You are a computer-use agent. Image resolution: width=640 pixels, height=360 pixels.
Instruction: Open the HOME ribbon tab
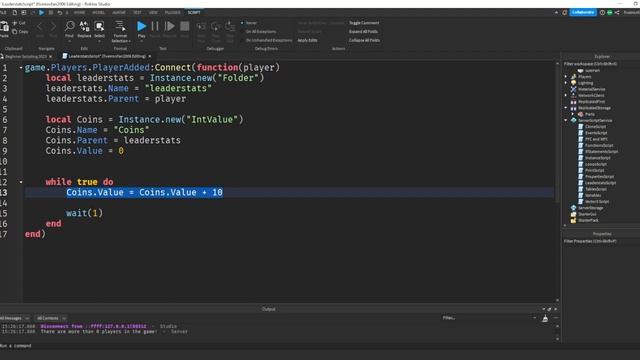click(x=80, y=13)
